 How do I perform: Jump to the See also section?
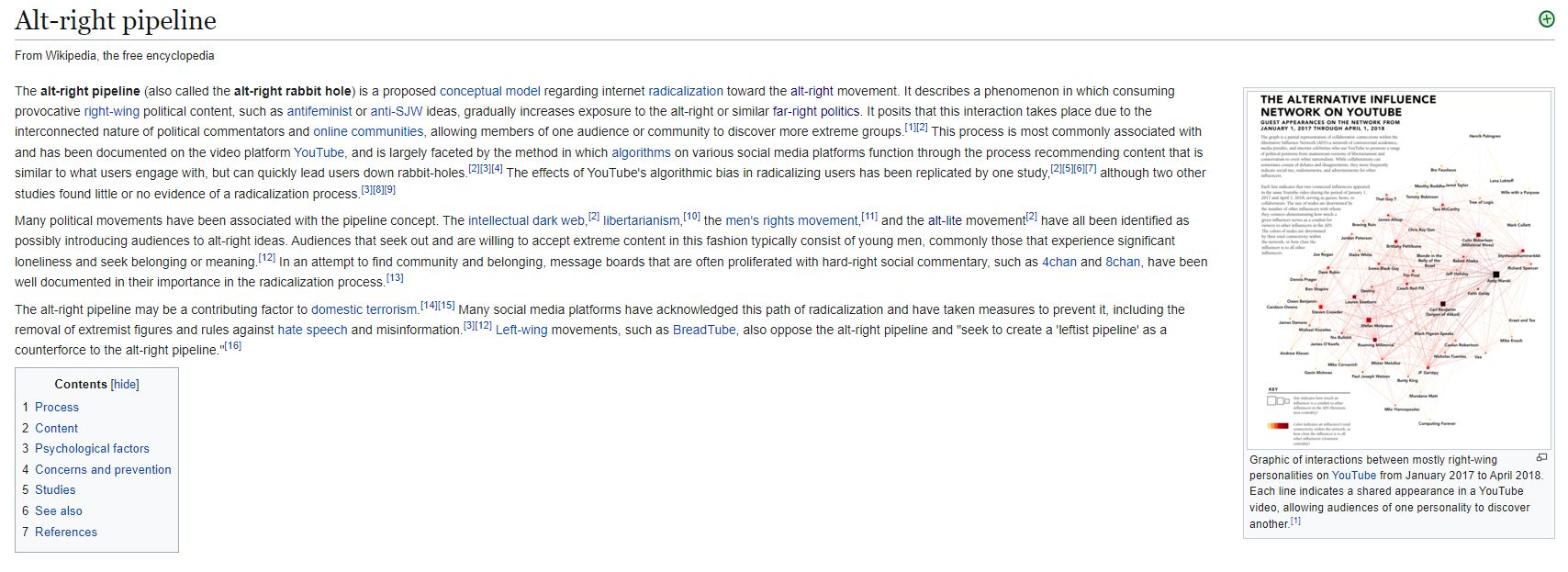click(x=59, y=511)
